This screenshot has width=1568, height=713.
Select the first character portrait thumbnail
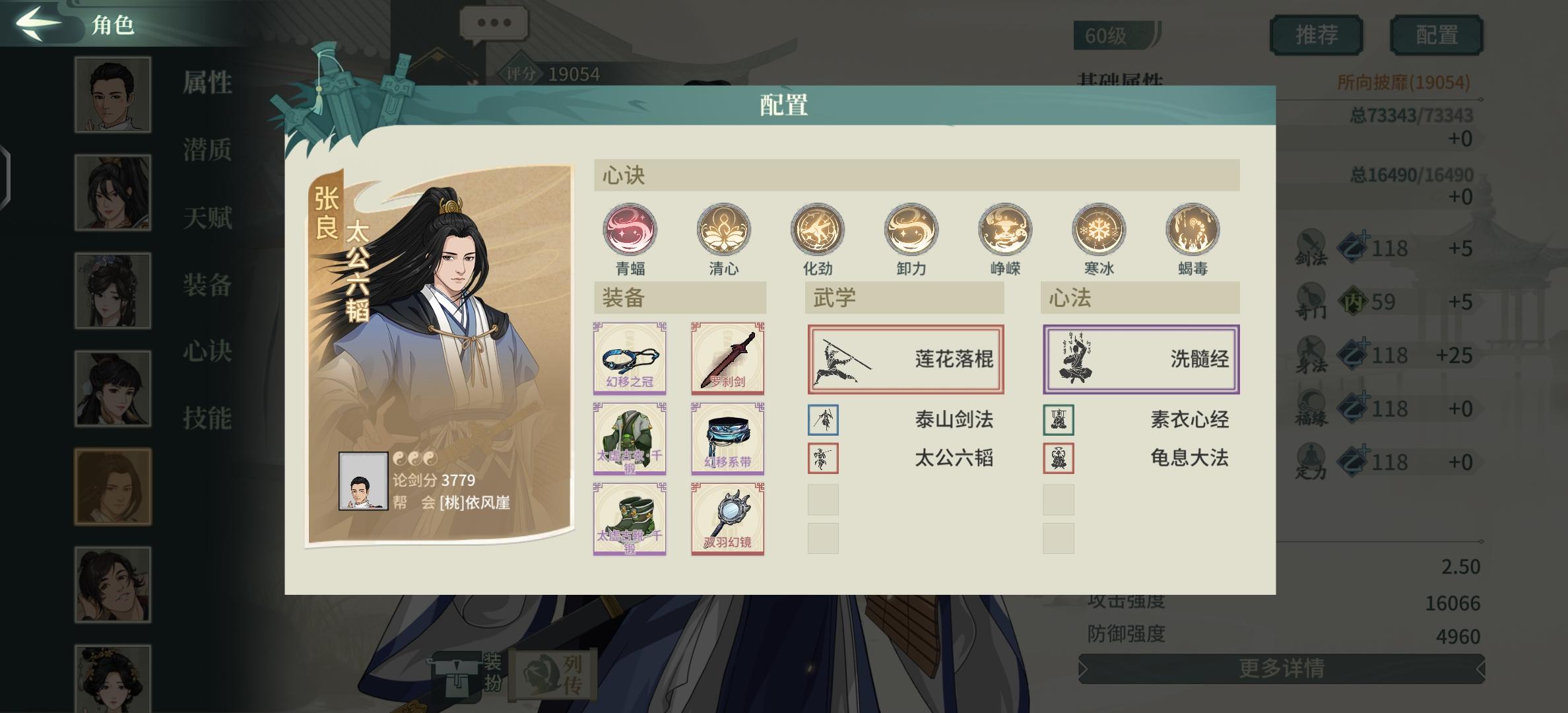[113, 94]
